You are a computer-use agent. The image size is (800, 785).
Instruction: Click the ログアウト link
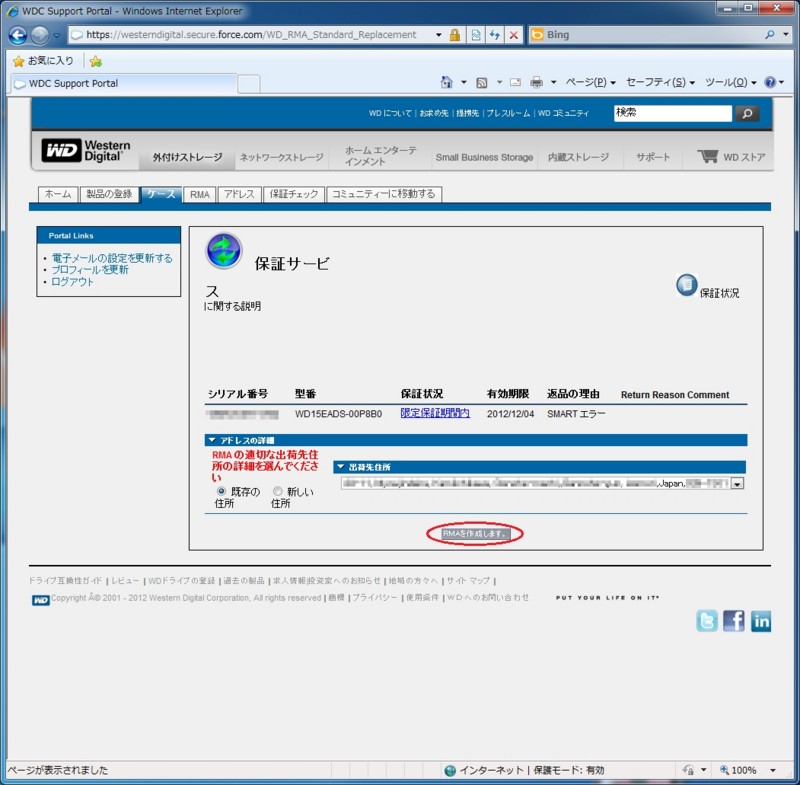[x=72, y=282]
